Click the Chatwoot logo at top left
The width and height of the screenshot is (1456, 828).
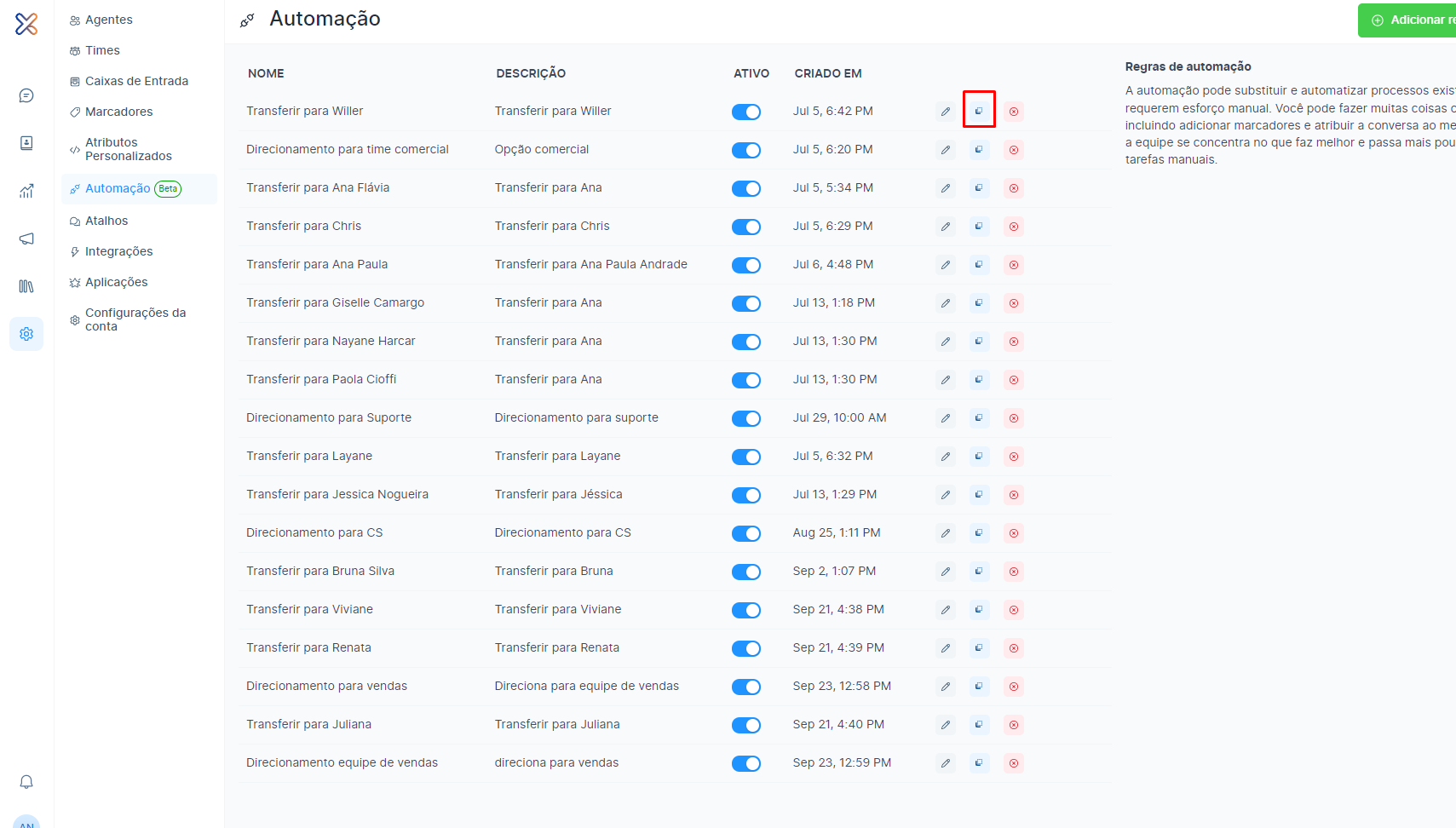click(26, 24)
